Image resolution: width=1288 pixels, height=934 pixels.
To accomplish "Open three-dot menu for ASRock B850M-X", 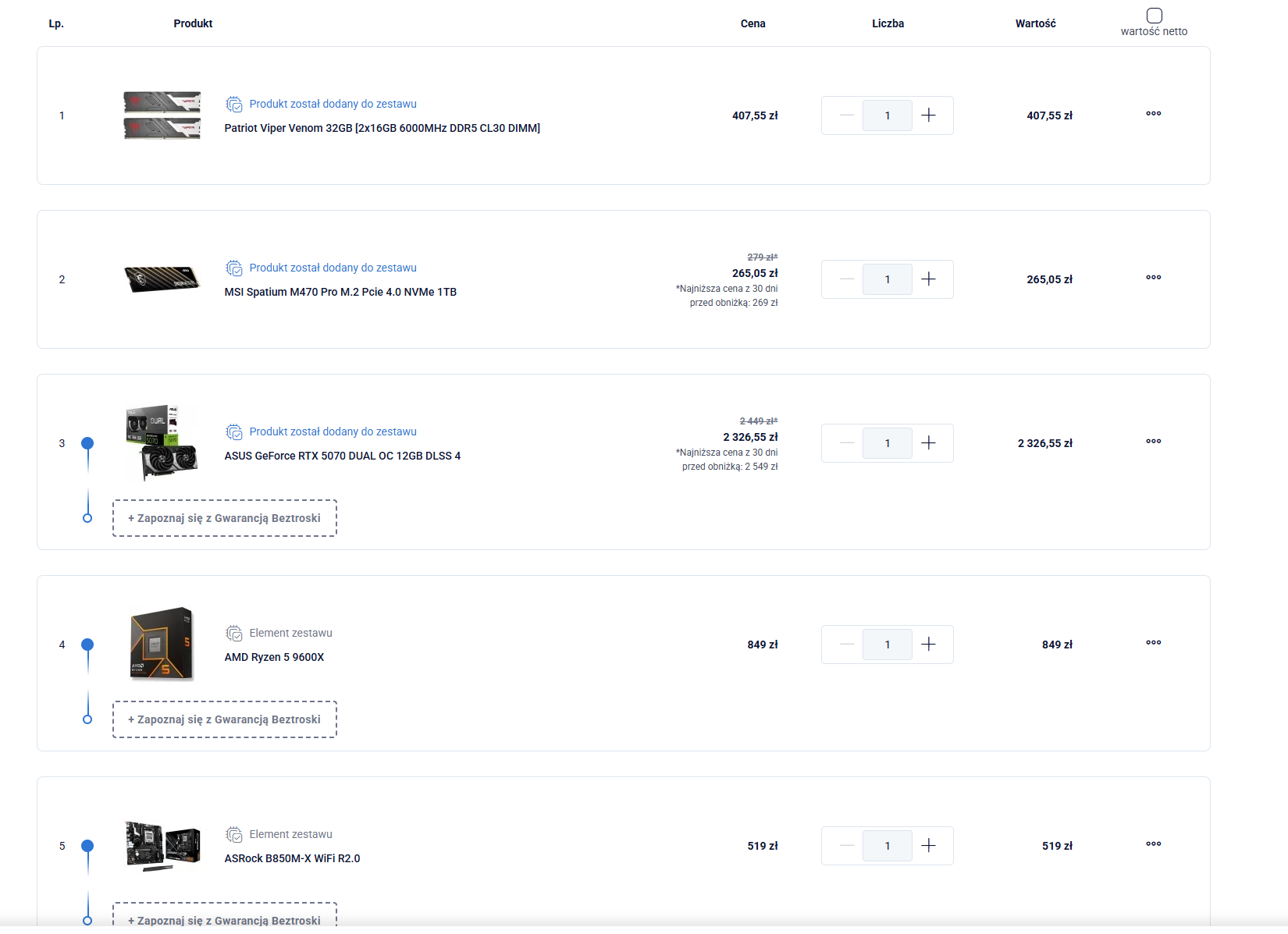I will [1153, 844].
